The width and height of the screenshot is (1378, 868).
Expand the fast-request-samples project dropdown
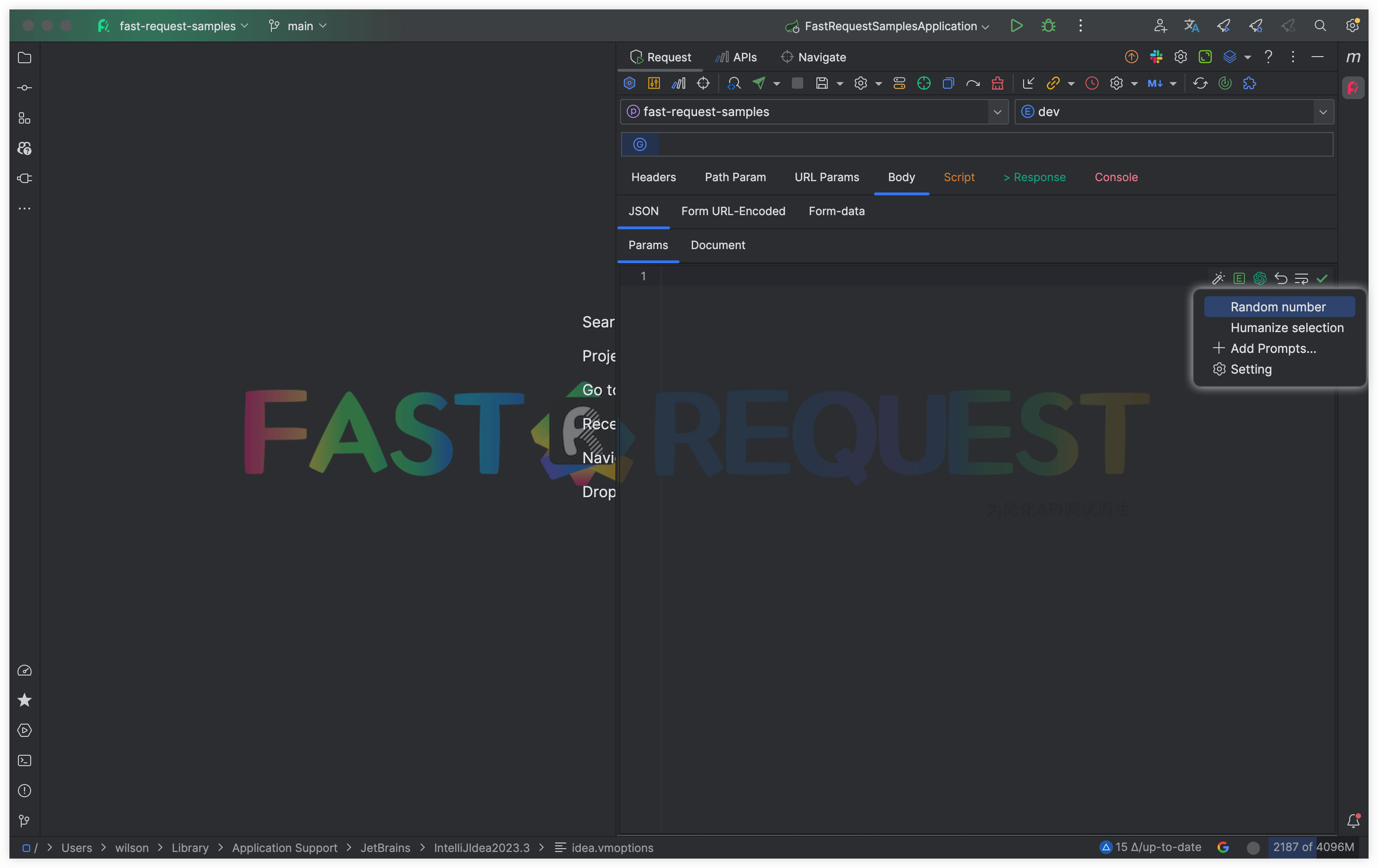click(x=998, y=112)
